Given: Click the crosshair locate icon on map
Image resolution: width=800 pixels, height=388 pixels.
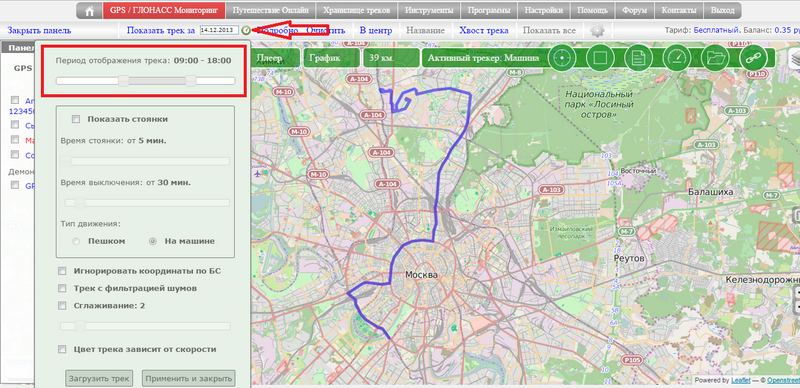Looking at the screenshot, I should click(x=561, y=58).
